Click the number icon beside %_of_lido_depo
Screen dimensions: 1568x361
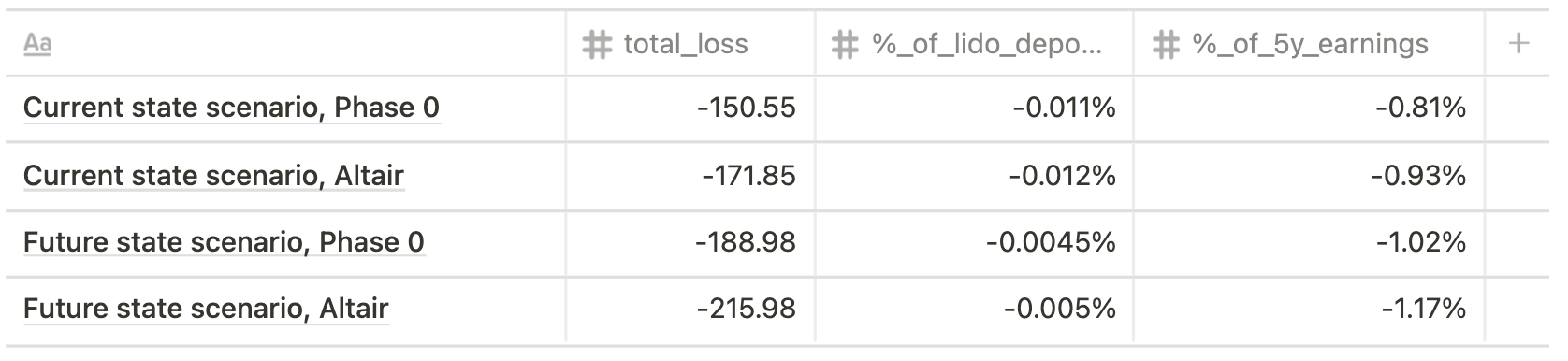[x=845, y=44]
